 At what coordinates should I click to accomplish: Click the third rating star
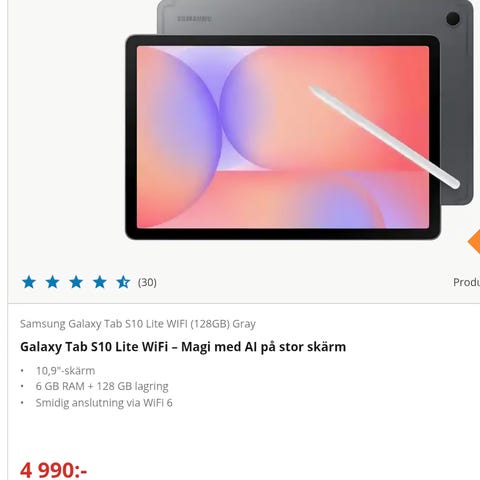click(76, 282)
